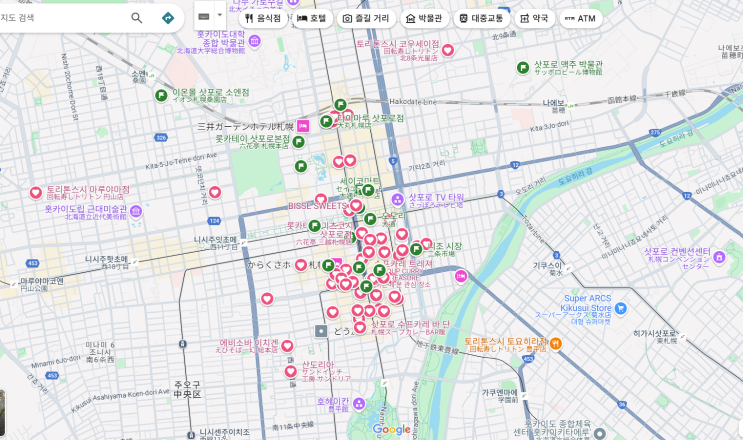Filter by 박물관 category chip
The image size is (743, 440).
(x=424, y=18)
